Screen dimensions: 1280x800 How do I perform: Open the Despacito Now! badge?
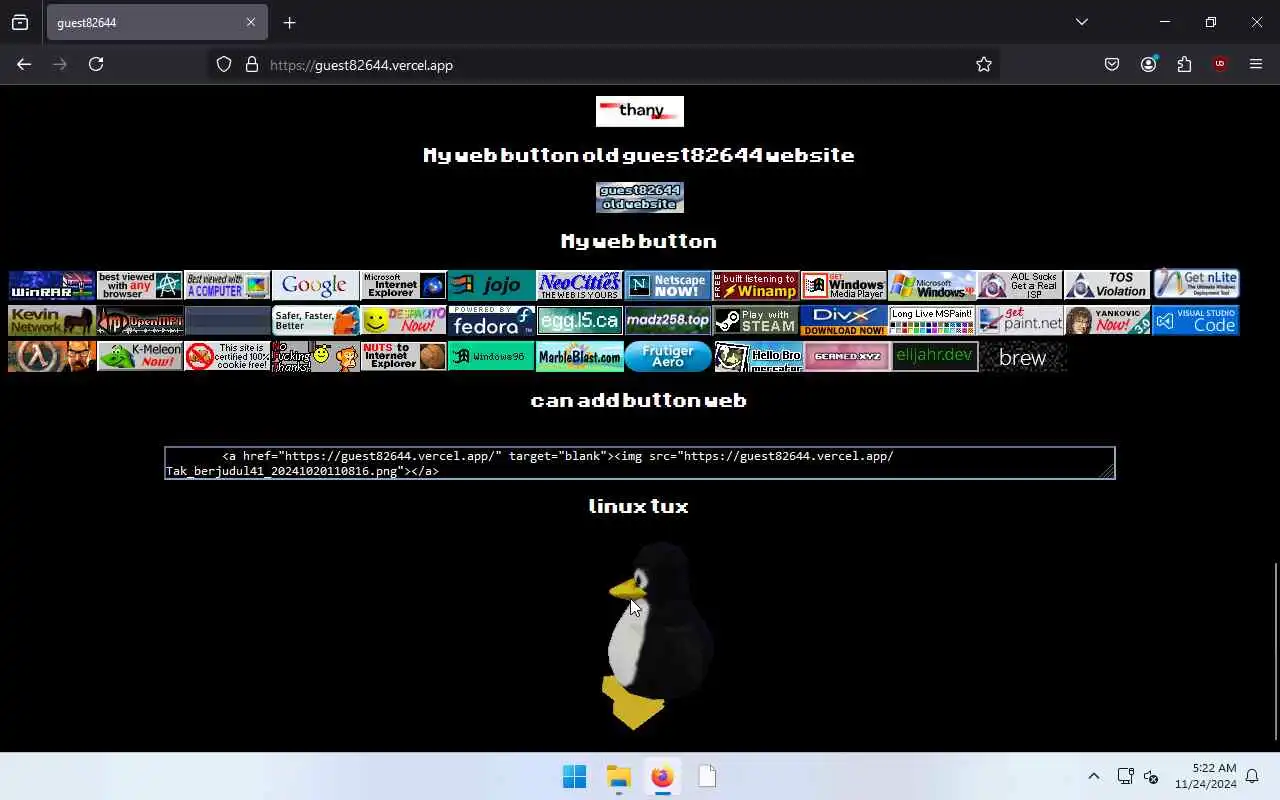click(x=403, y=321)
